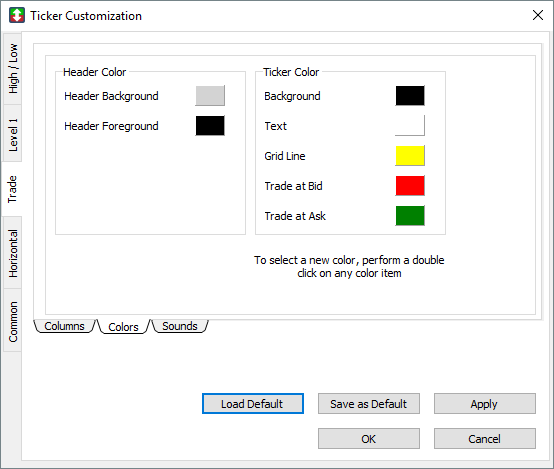Choose the white Text color swatch
Image resolution: width=554 pixels, height=469 pixels.
tap(410, 125)
